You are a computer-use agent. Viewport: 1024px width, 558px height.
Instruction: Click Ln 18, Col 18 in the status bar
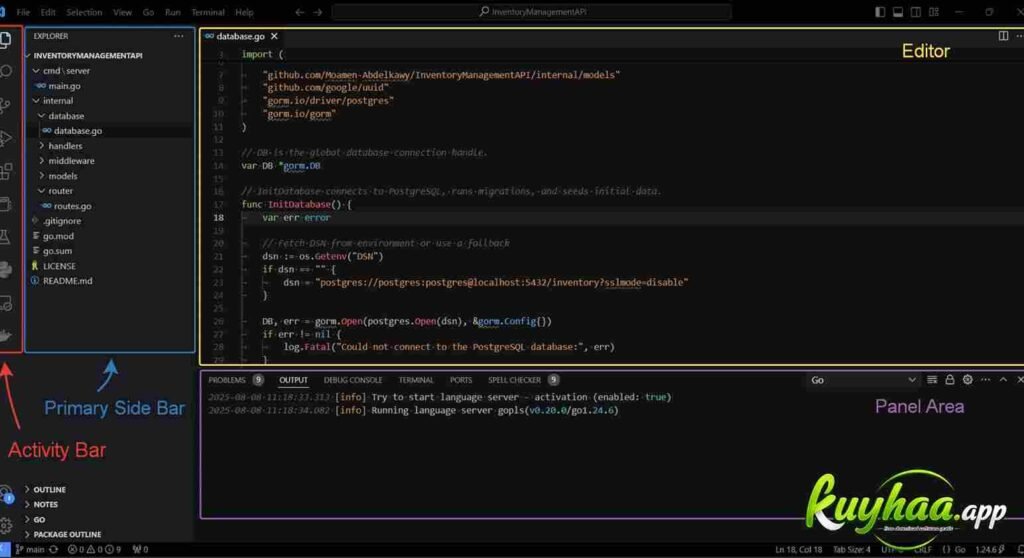[799, 550]
